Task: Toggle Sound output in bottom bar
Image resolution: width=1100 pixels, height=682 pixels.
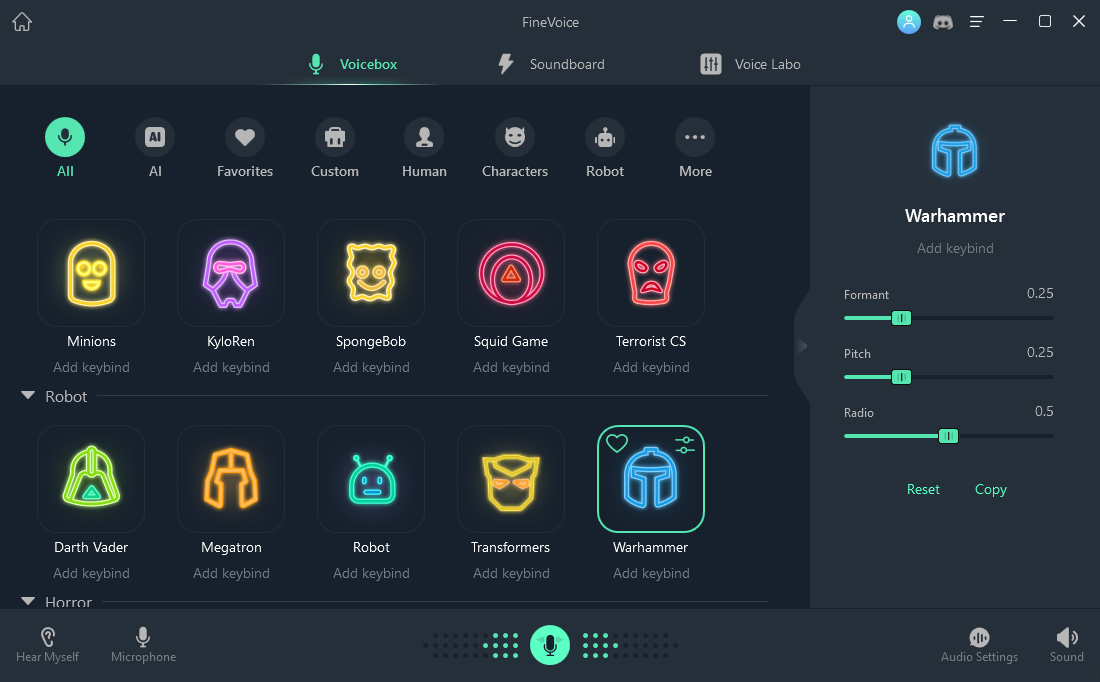Action: tap(1066, 645)
